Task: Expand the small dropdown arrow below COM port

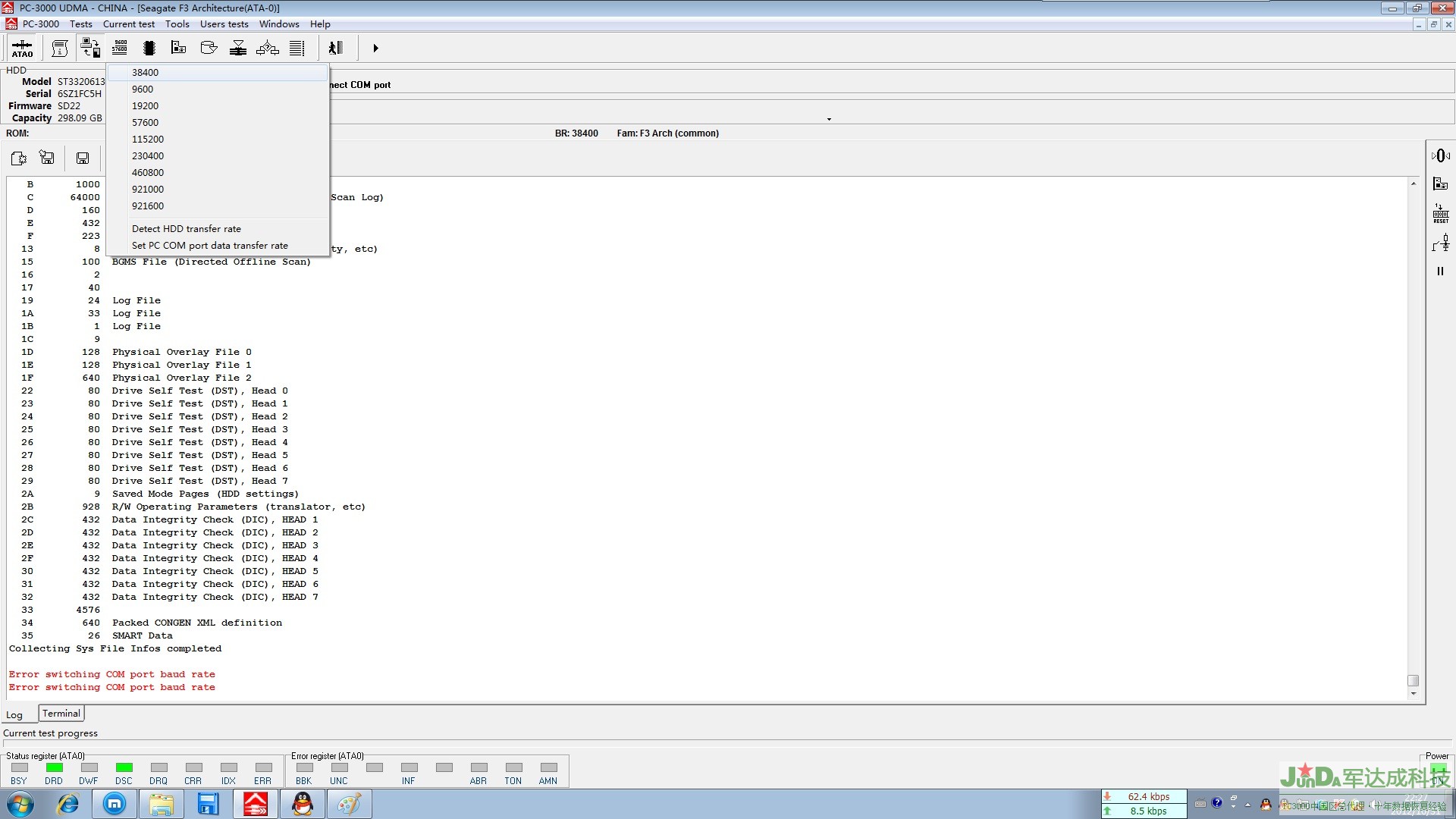Action: (x=829, y=119)
